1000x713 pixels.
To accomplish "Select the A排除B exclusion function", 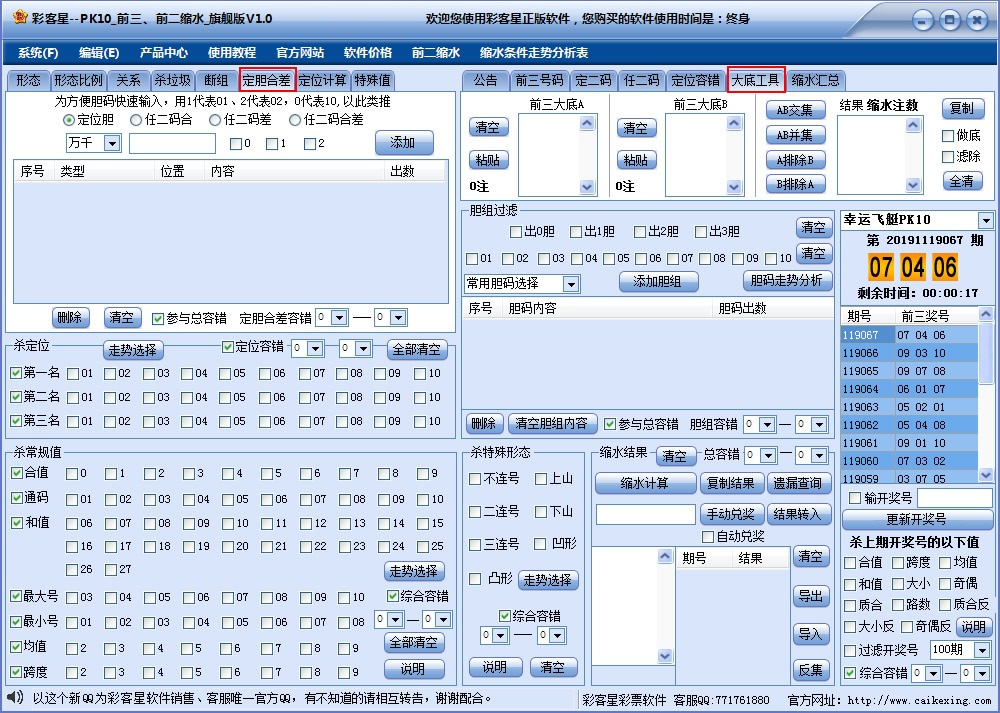I will tap(794, 159).
